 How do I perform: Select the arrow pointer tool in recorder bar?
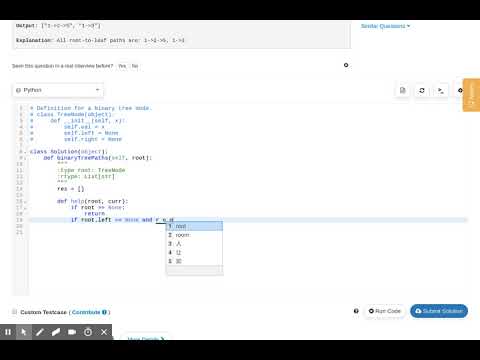(24, 332)
